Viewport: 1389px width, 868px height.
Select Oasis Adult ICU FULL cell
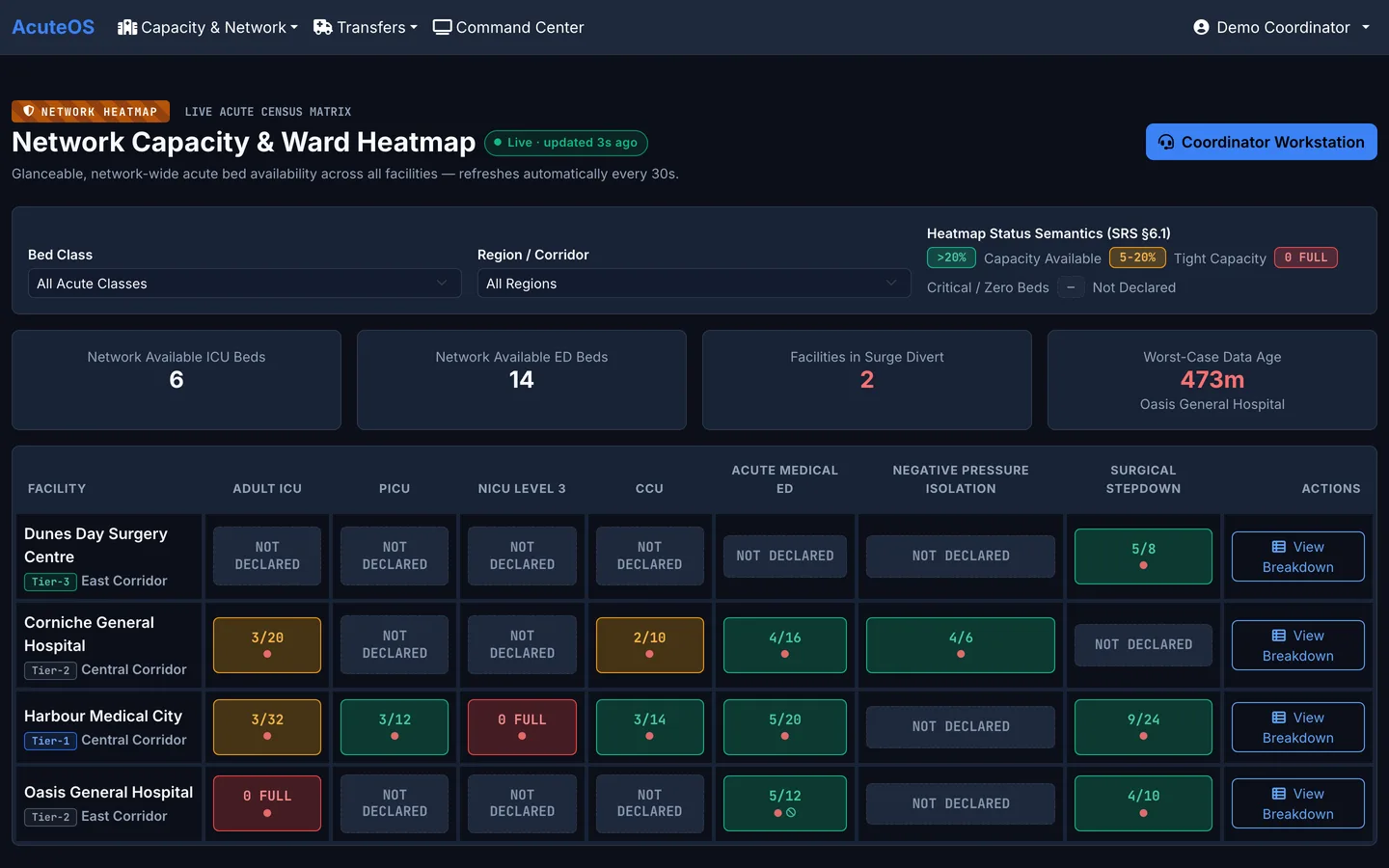(267, 803)
